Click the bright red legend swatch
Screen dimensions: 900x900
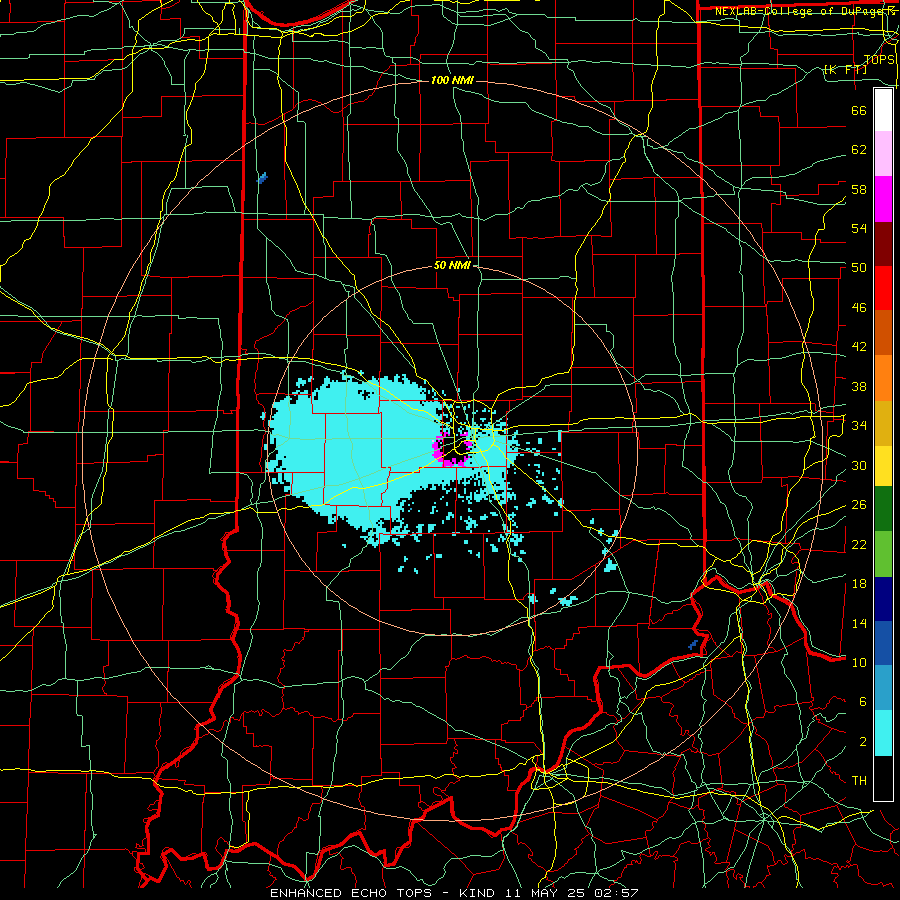883,288
